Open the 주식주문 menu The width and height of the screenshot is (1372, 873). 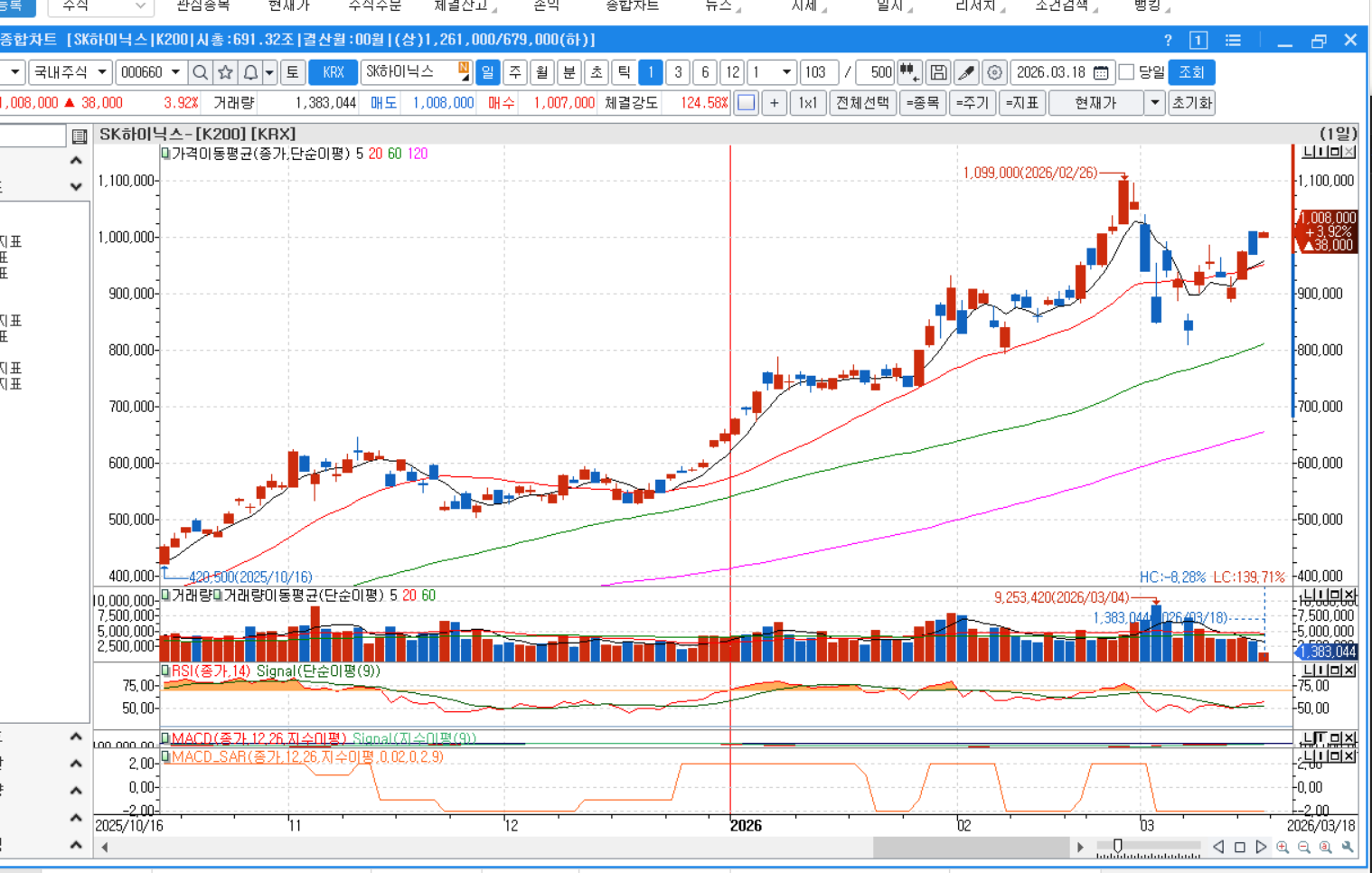tap(375, 5)
